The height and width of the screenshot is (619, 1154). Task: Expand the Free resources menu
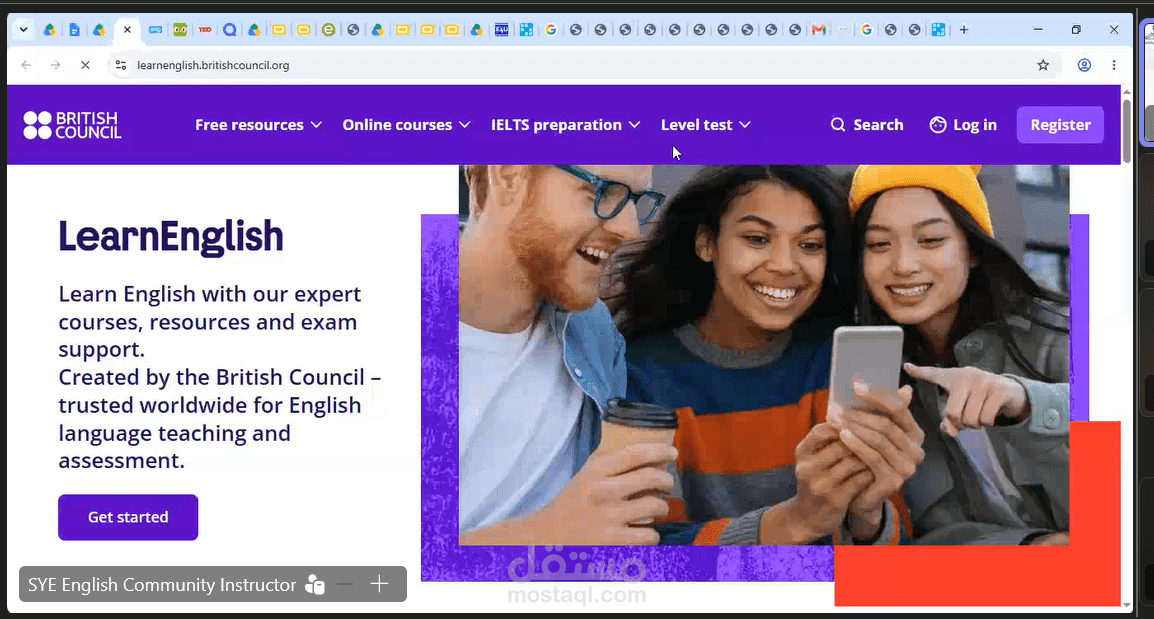coord(258,125)
